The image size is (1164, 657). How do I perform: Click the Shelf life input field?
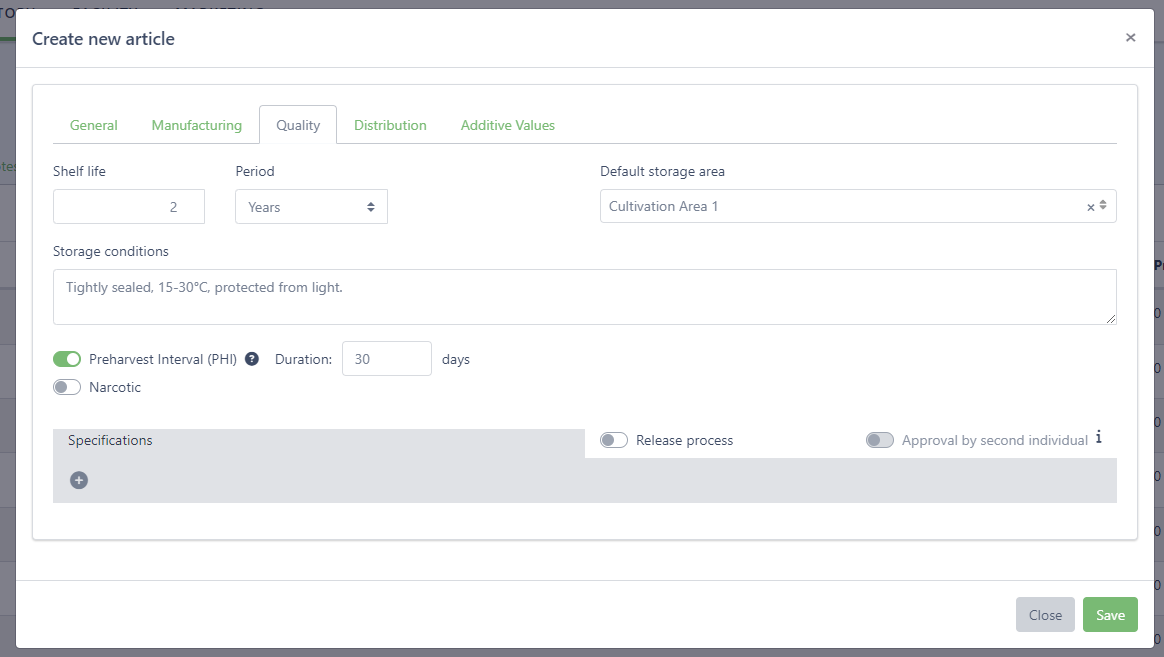(129, 207)
